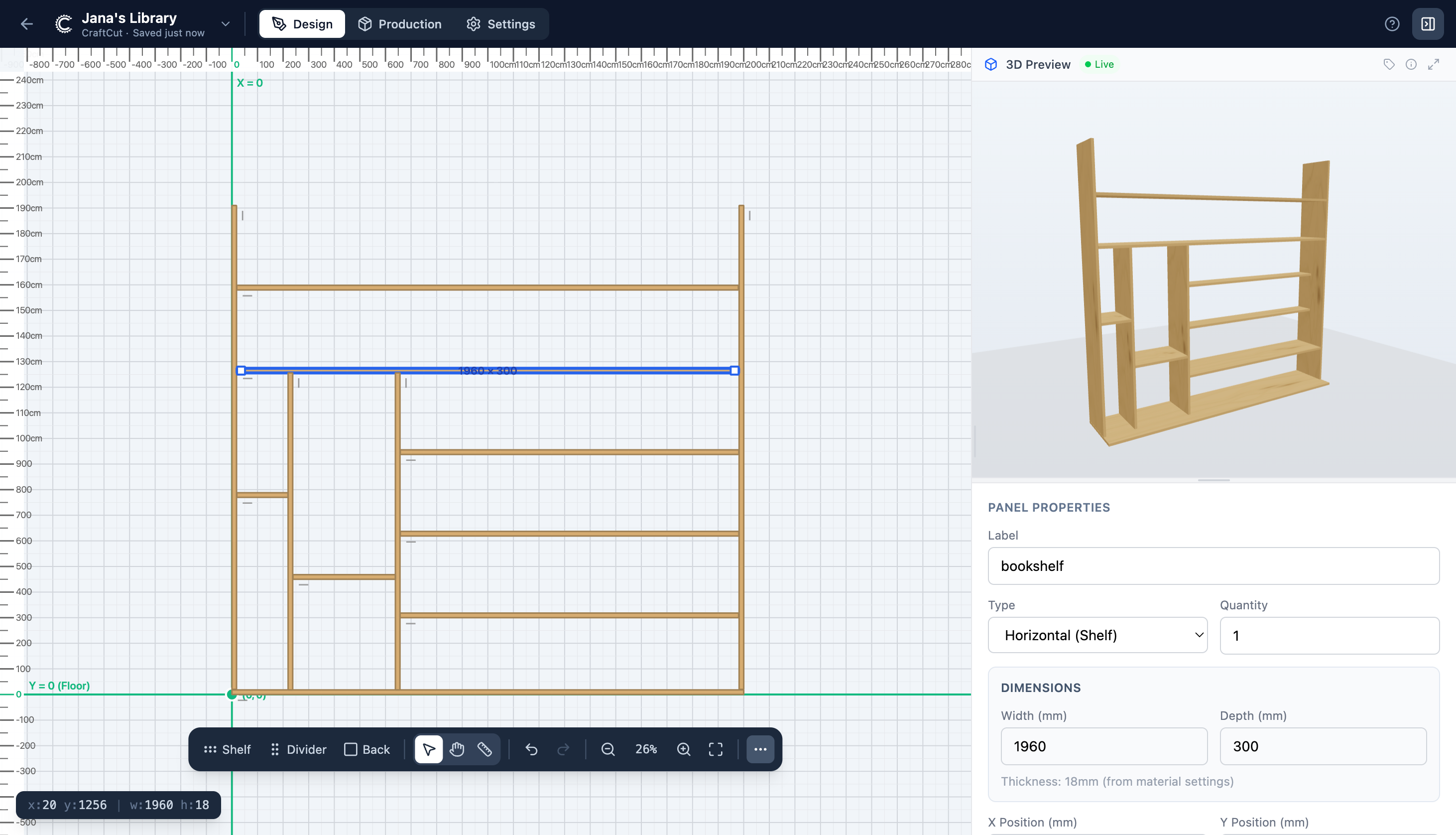1456x835 pixels.
Task: Open the more options menu in canvas toolbar
Action: pyautogui.click(x=760, y=749)
